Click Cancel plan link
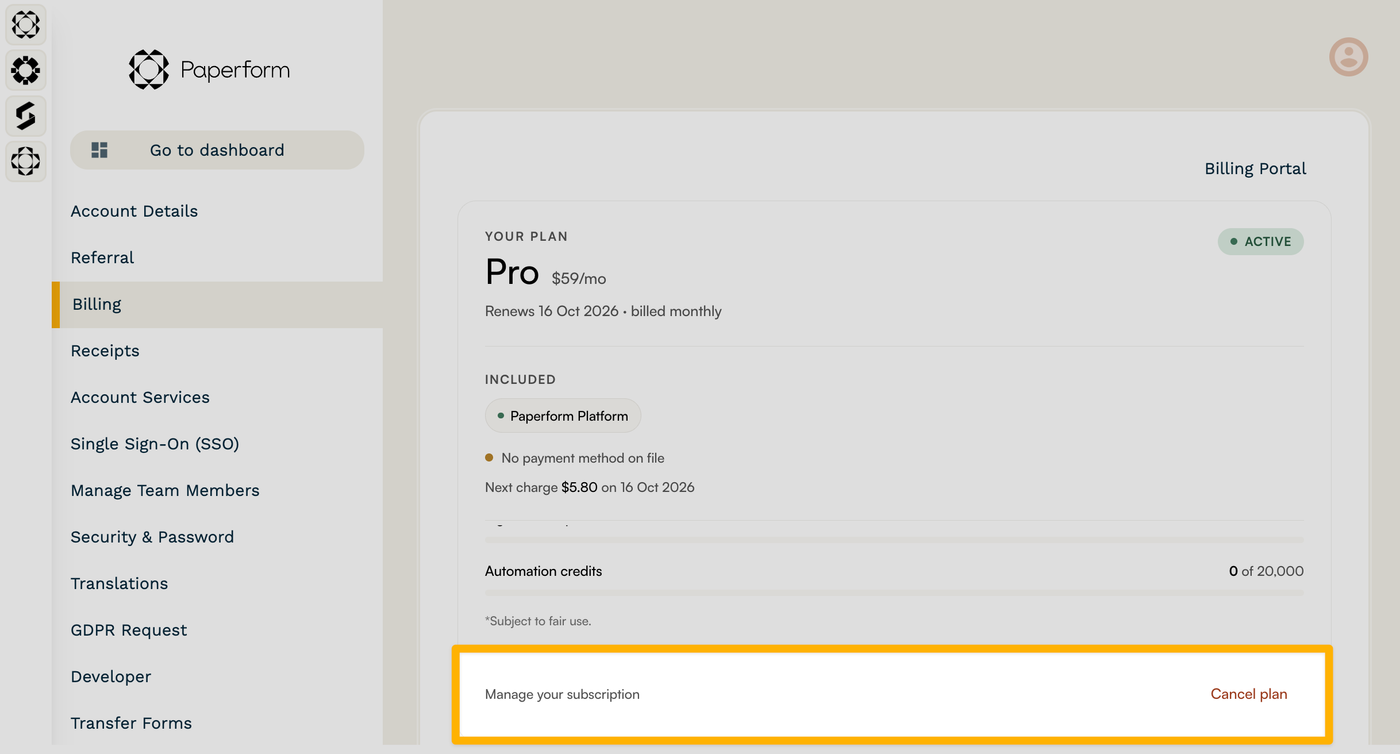Screen dimensions: 1400x754 (1249, 694)
